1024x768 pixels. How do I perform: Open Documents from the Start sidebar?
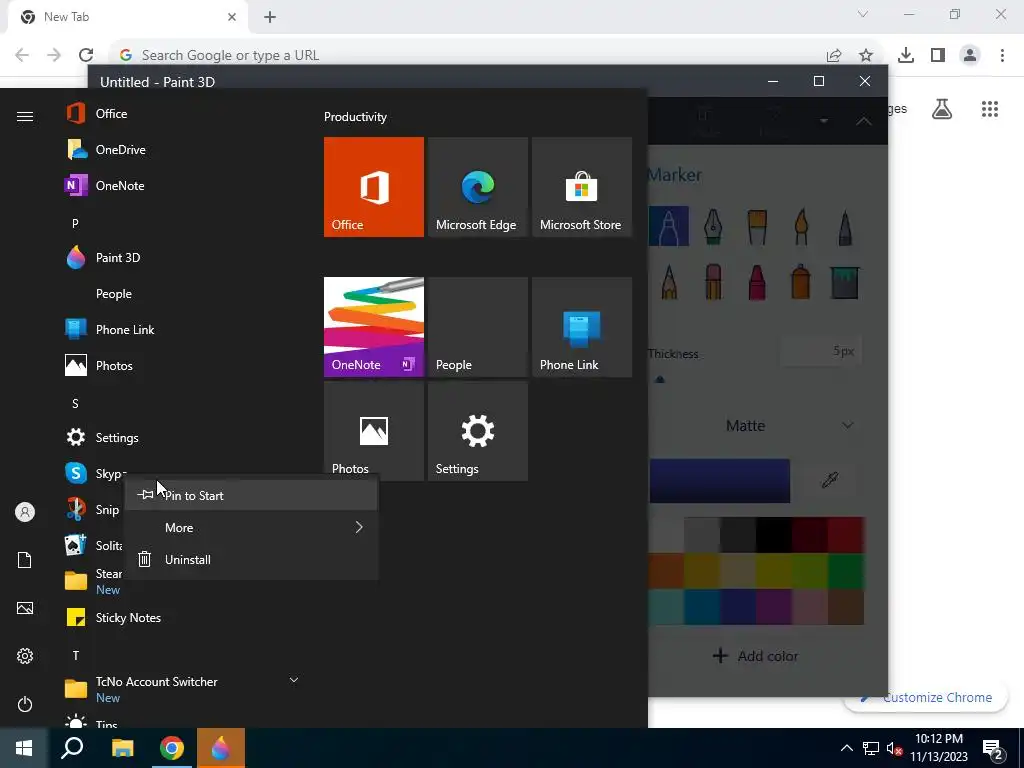coord(25,560)
